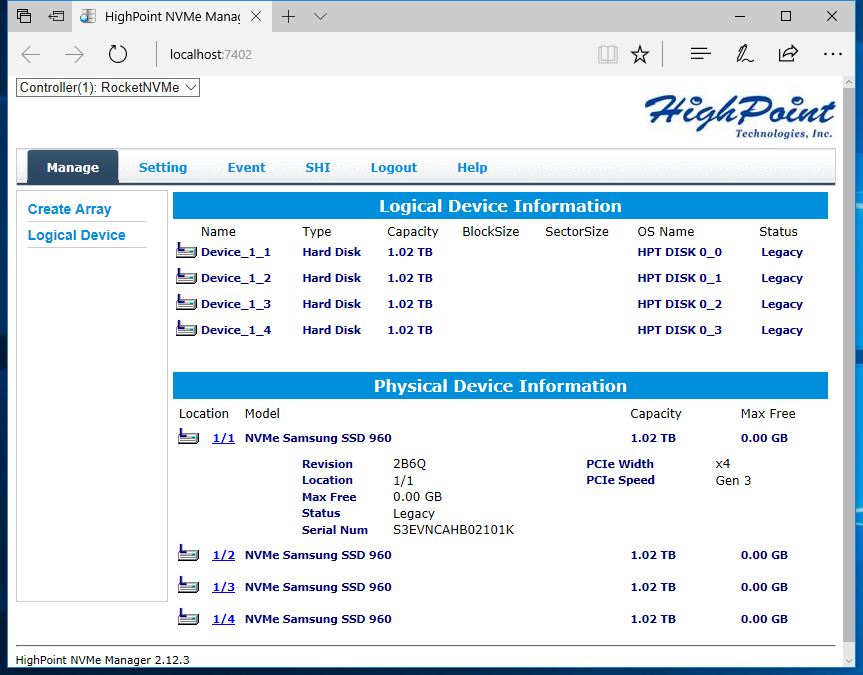Open the browser Hub lines icon

tap(701, 54)
